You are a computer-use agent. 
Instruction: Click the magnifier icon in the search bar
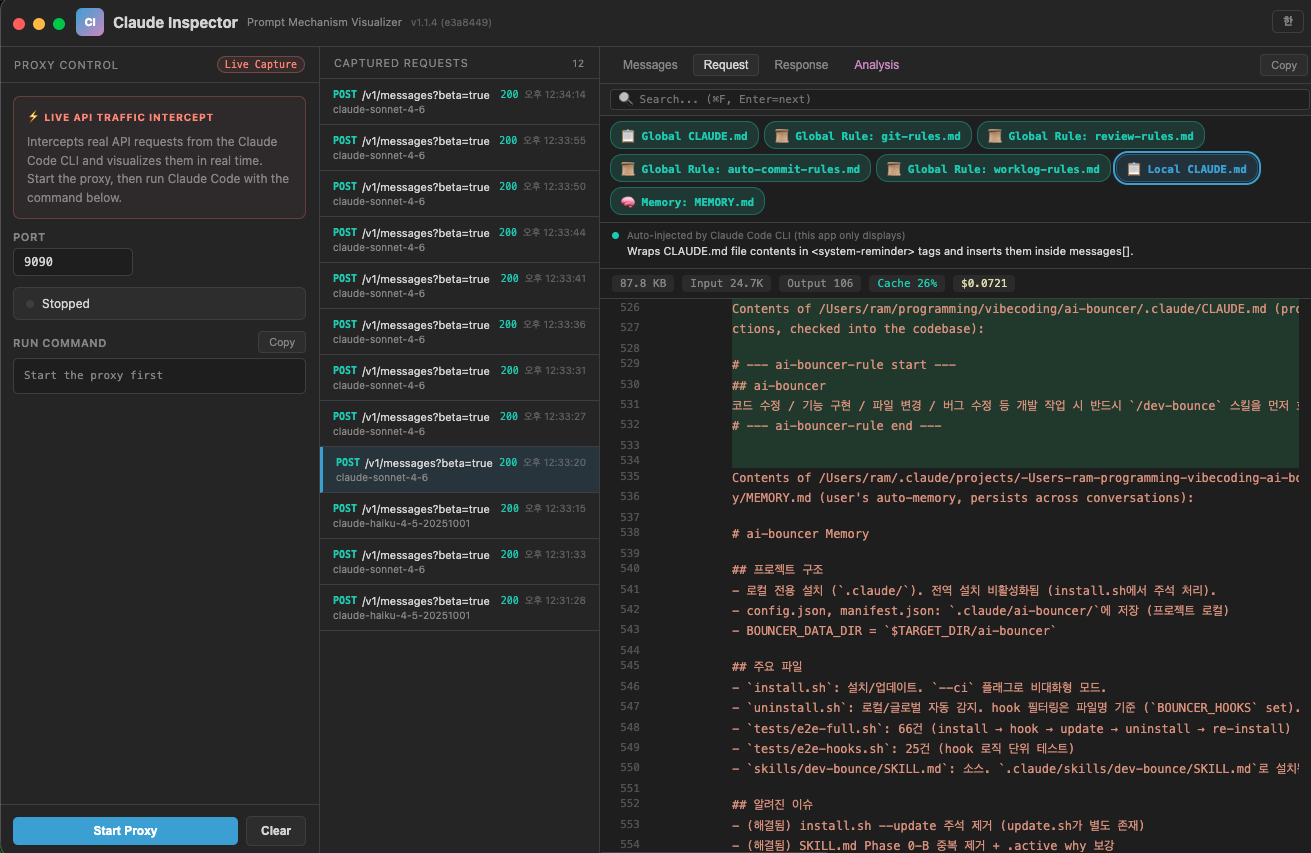tap(626, 99)
